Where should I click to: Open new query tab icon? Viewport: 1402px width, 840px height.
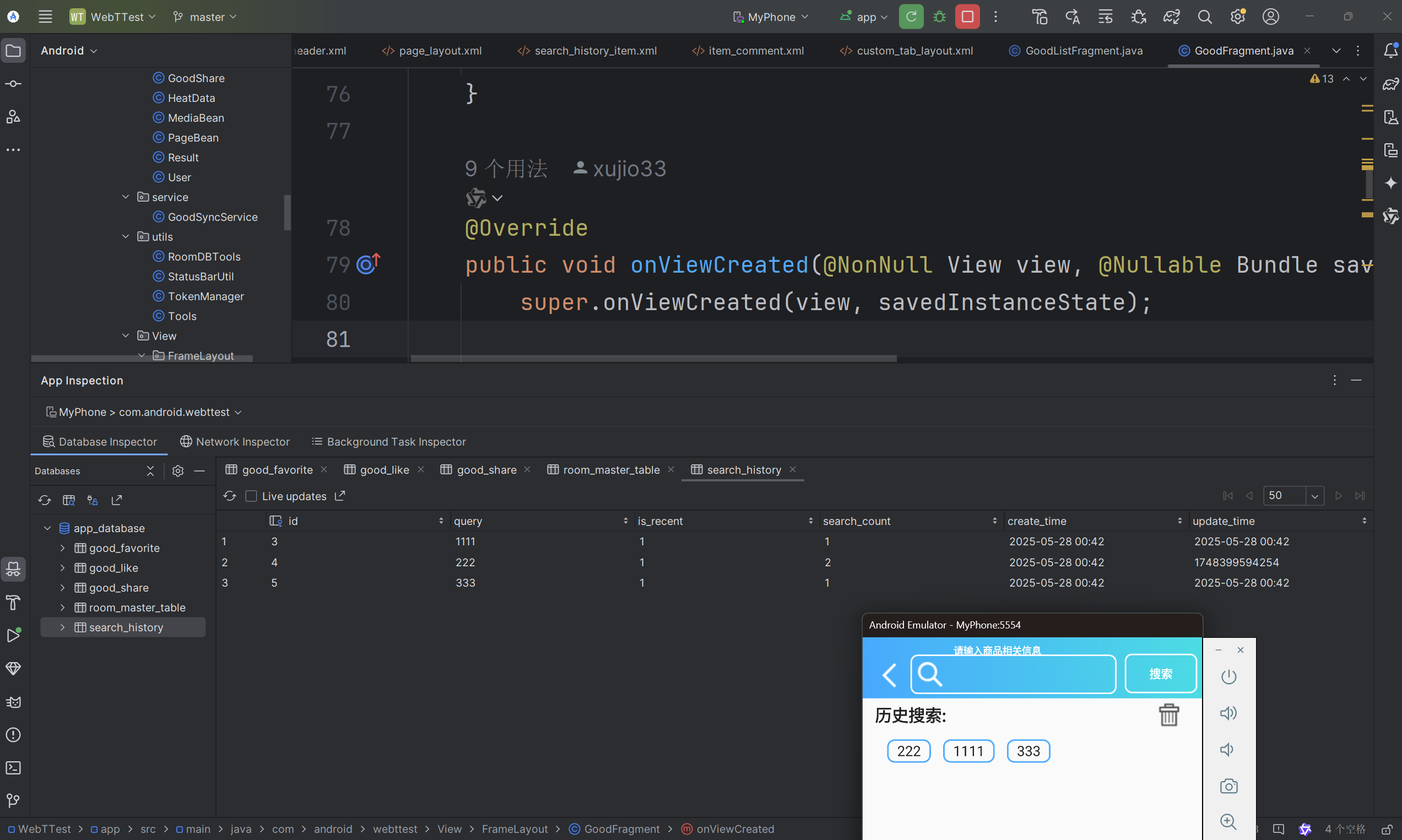coord(68,500)
